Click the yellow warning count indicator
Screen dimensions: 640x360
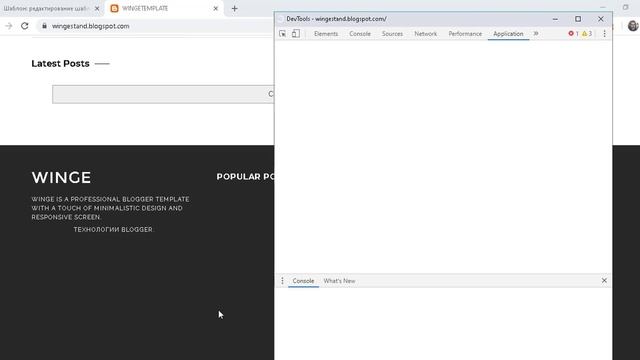[x=587, y=34]
